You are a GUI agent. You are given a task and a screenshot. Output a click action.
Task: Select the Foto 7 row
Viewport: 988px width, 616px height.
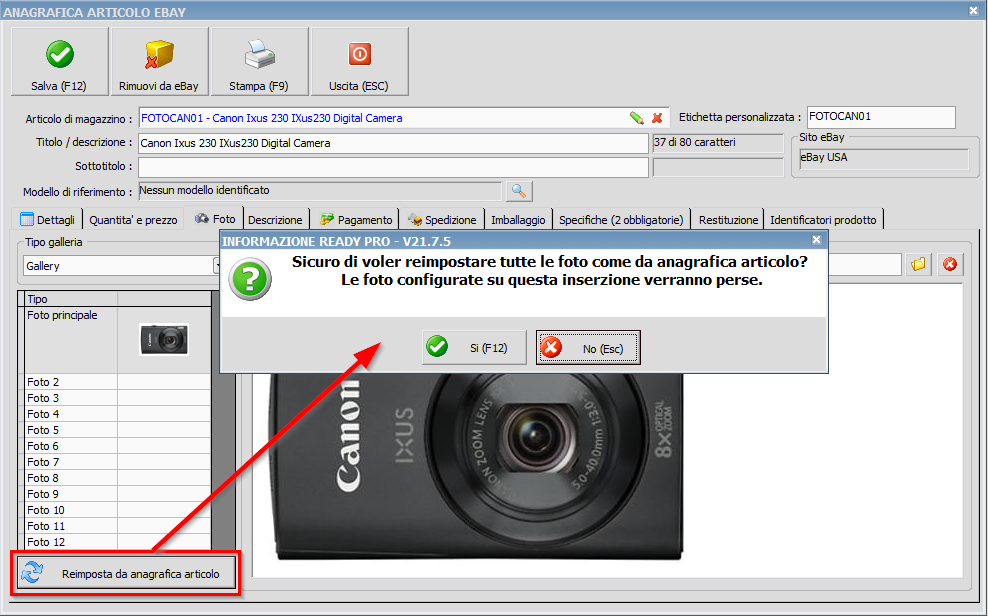(x=118, y=462)
